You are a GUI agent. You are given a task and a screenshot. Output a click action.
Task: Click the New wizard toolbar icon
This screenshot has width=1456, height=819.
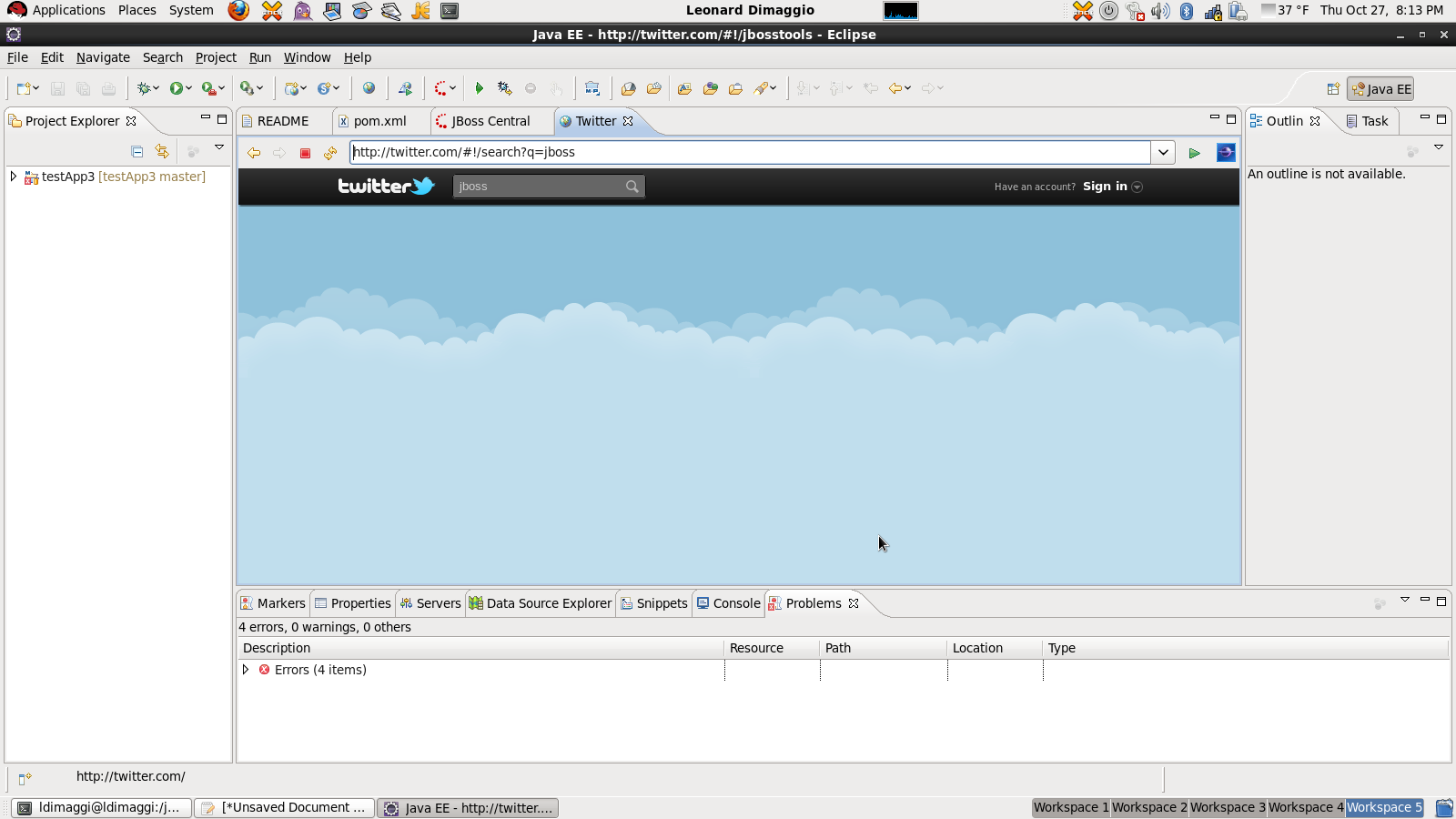coord(24,88)
